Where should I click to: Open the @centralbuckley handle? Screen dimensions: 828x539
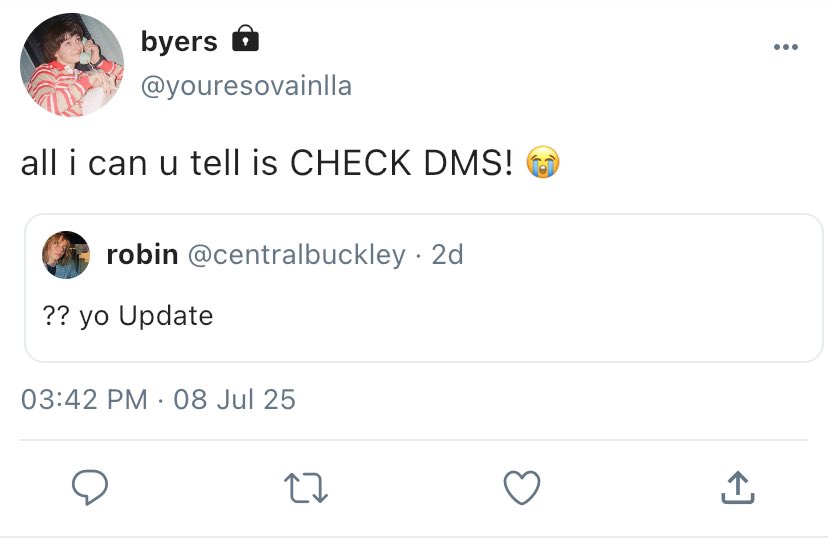(x=297, y=255)
